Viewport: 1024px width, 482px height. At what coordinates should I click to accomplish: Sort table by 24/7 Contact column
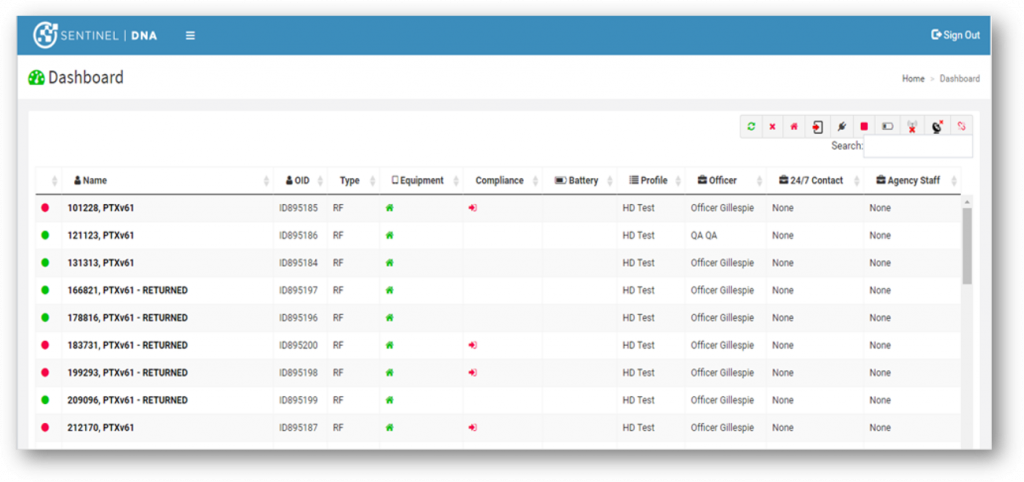coord(815,180)
